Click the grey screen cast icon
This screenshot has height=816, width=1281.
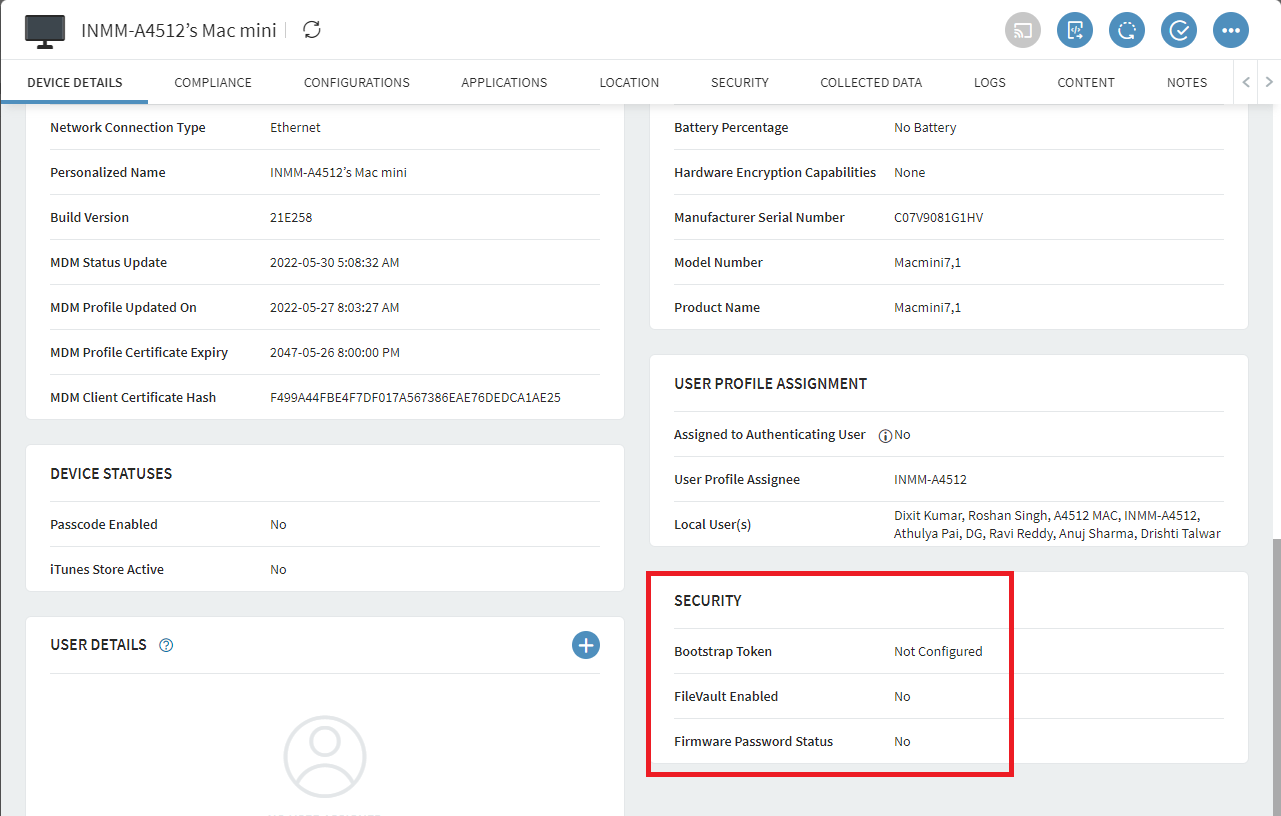point(1023,30)
